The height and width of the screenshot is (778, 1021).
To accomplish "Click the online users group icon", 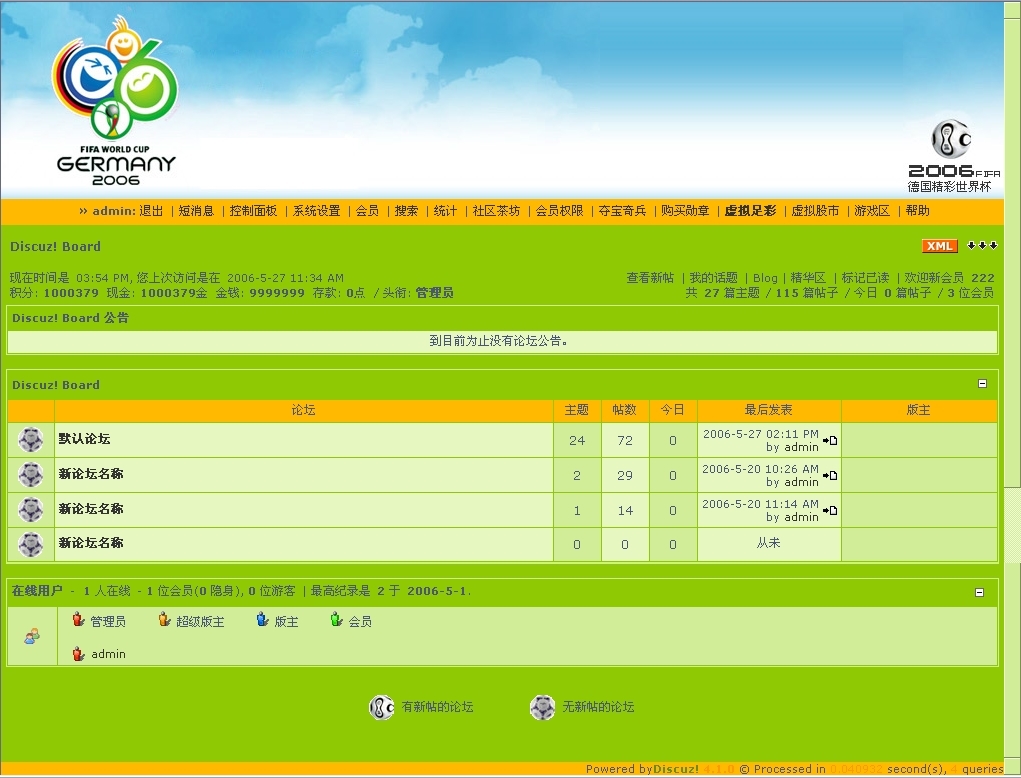I will point(32,636).
